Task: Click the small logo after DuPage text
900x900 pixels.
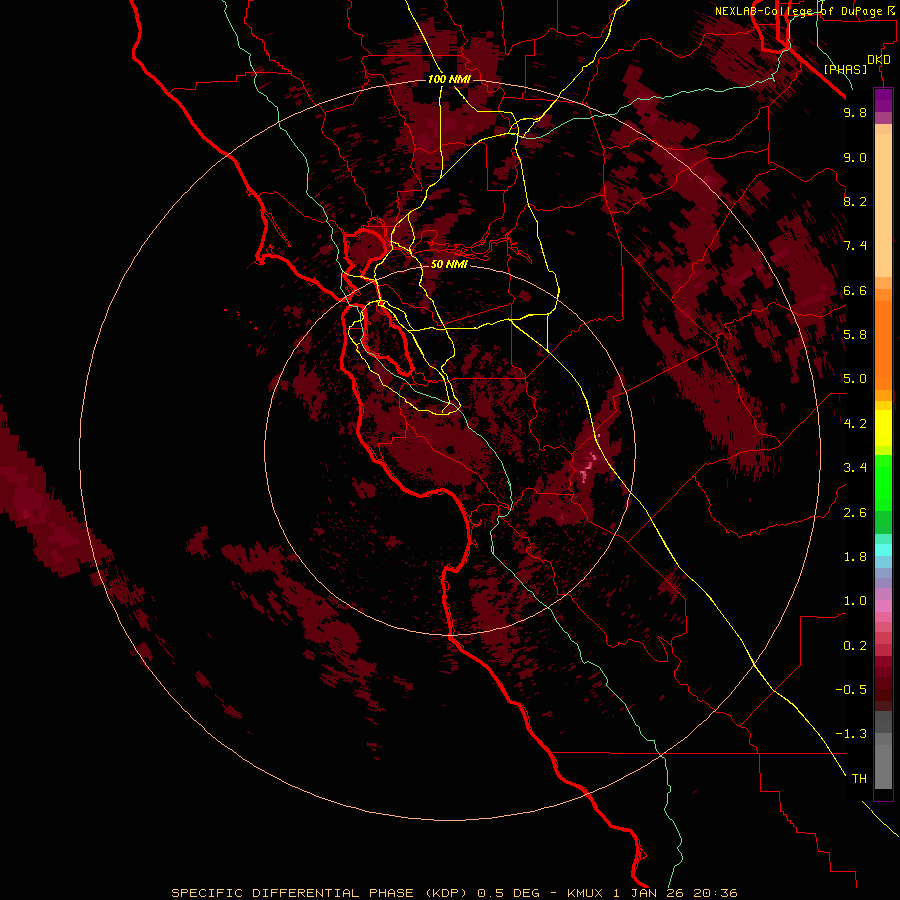Action: [x=891, y=10]
